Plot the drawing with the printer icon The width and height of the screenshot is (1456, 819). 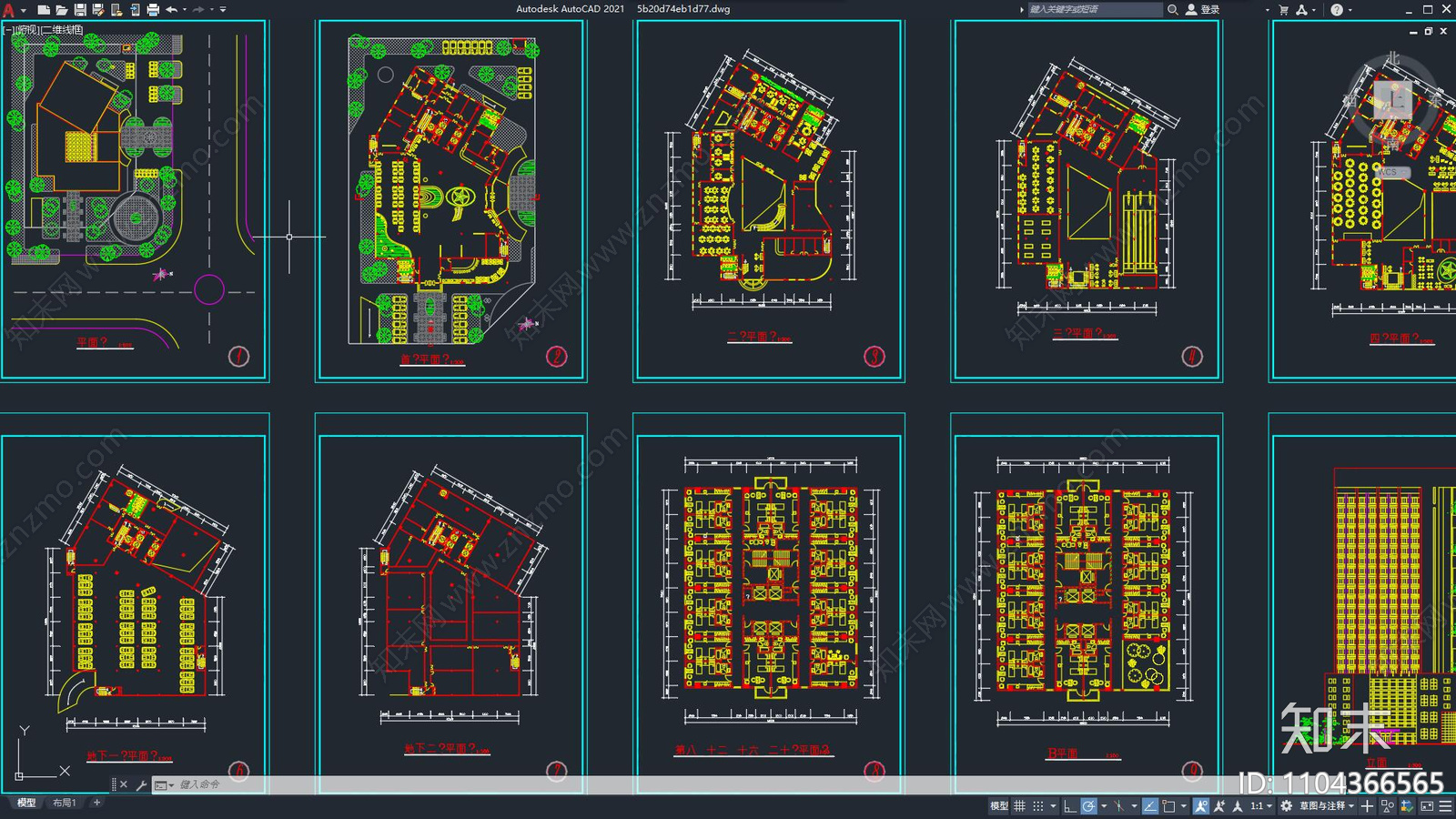(x=153, y=10)
